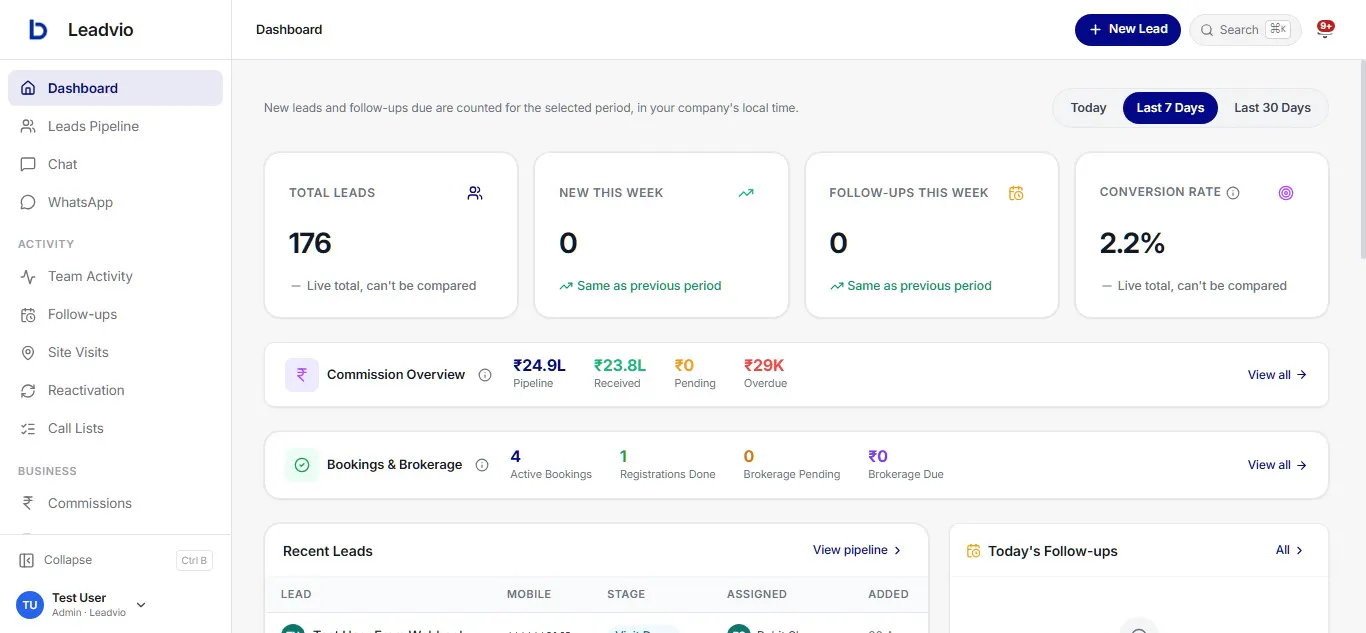Click the WhatsApp icon in sidebar
This screenshot has height=633, width=1366.
pos(28,202)
